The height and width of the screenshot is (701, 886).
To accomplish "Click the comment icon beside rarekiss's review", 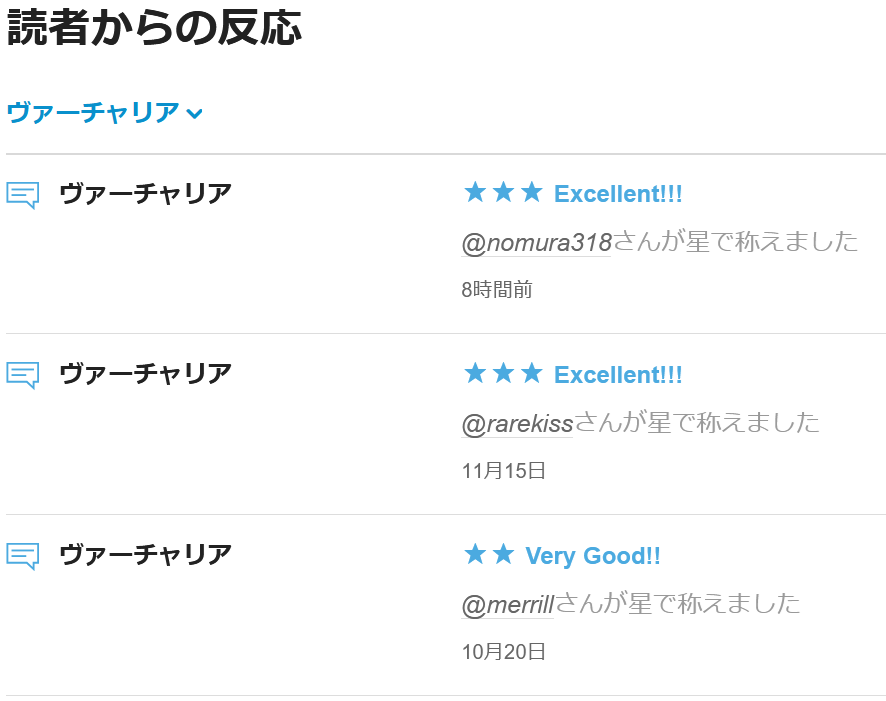I will point(23,375).
